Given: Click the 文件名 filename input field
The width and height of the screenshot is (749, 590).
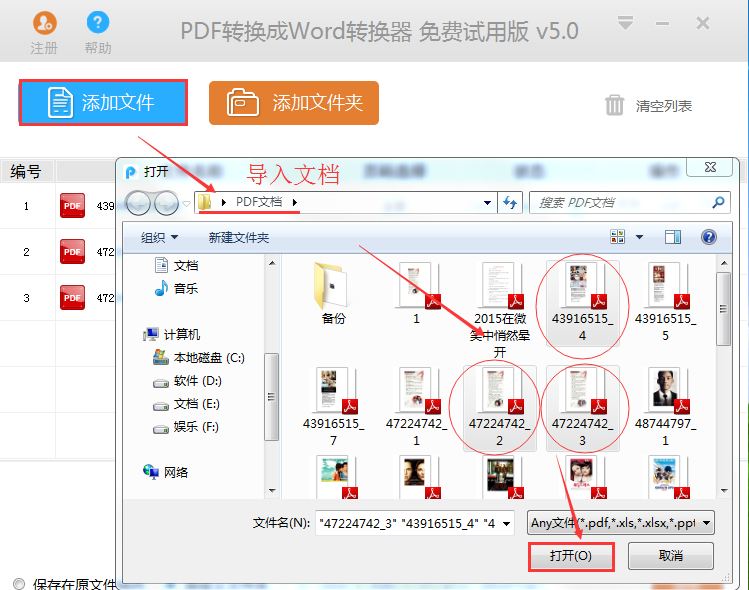Looking at the screenshot, I should click(407, 523).
